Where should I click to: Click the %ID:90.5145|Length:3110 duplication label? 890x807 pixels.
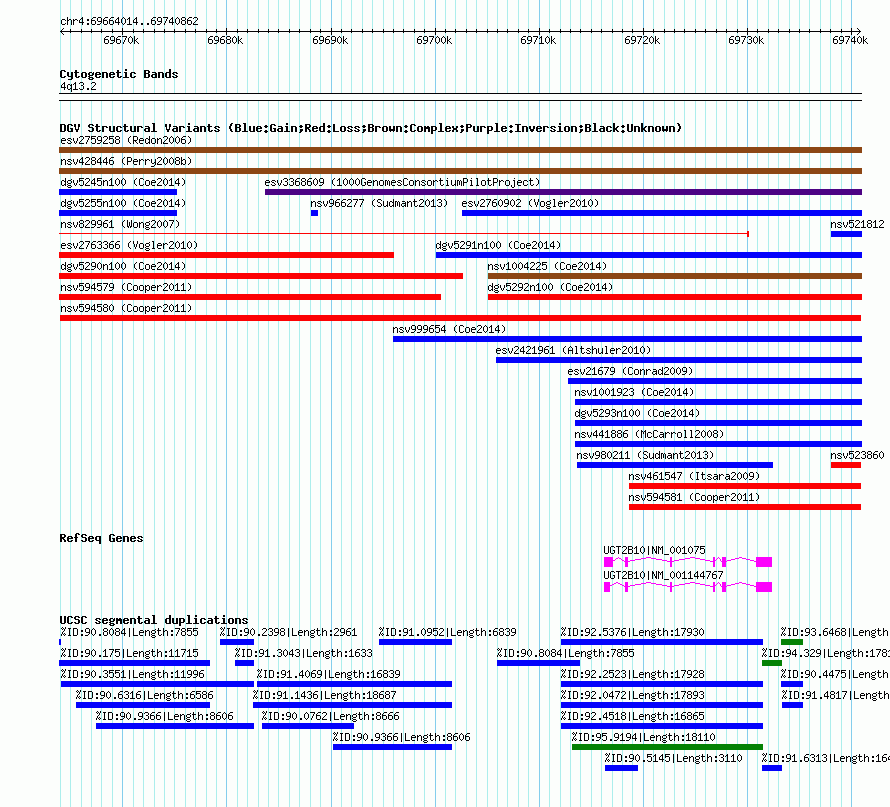tap(673, 758)
